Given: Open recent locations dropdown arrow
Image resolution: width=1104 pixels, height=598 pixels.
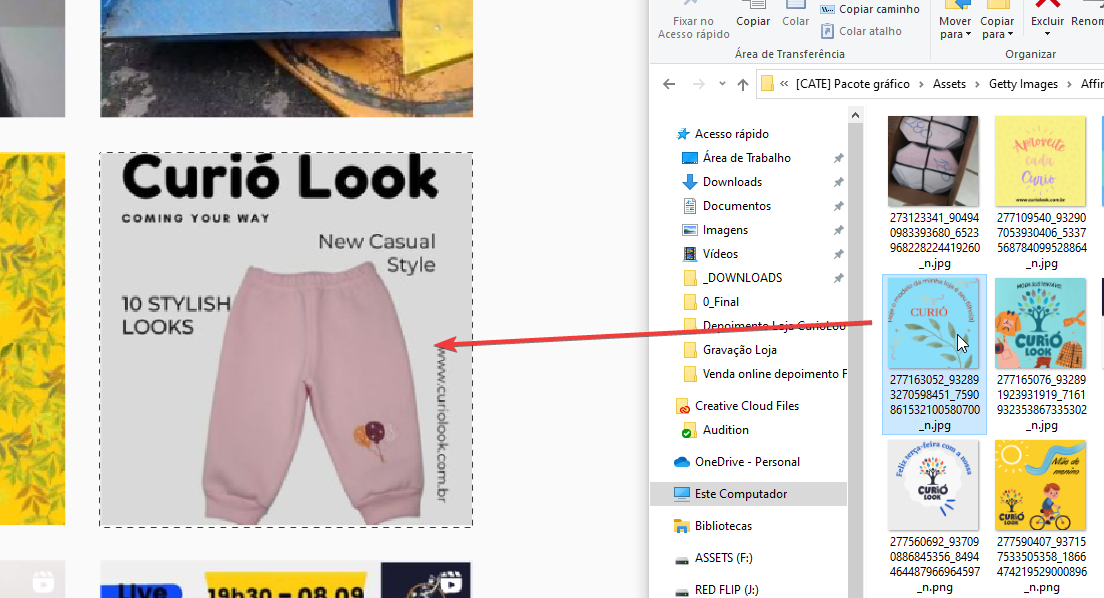Looking at the screenshot, I should coord(722,84).
